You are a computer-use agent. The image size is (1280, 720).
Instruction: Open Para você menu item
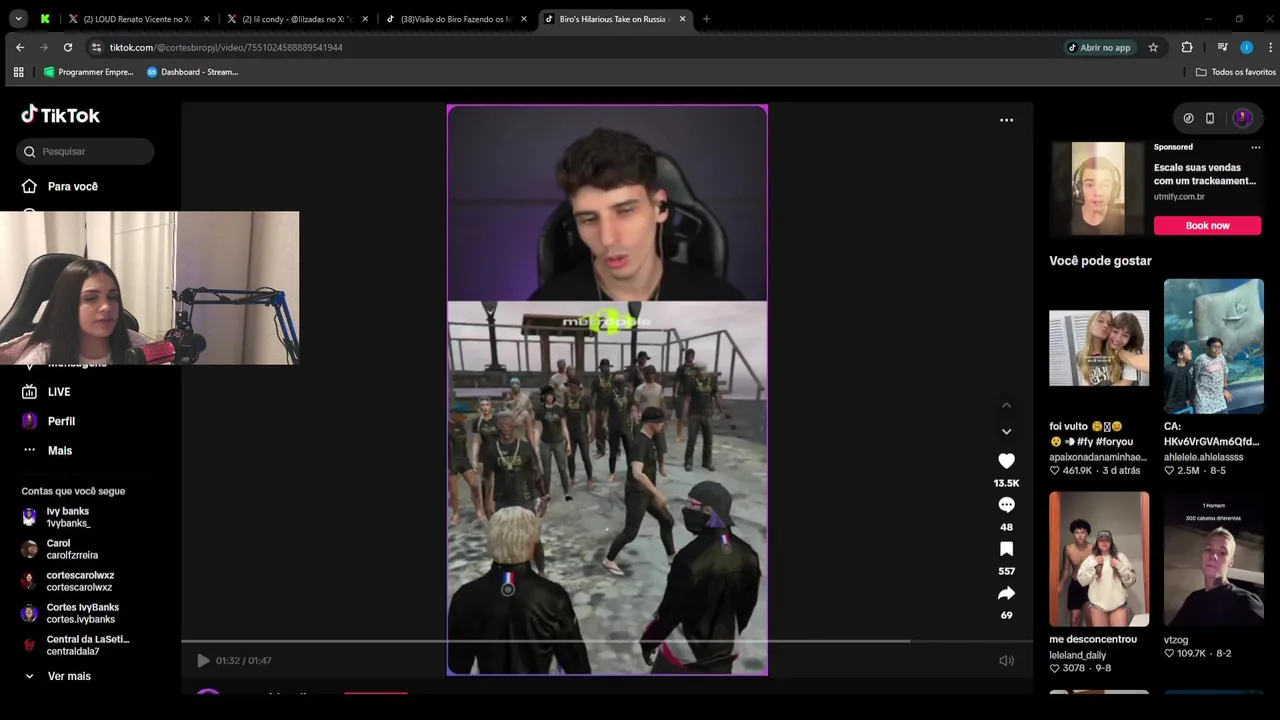point(73,186)
